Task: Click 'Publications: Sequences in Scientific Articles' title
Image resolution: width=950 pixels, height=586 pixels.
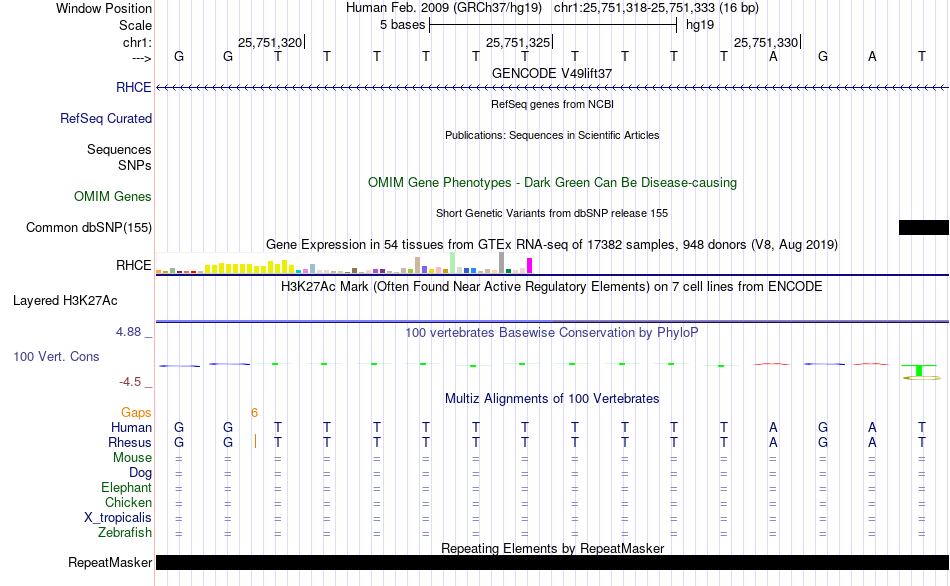Action: pos(552,135)
